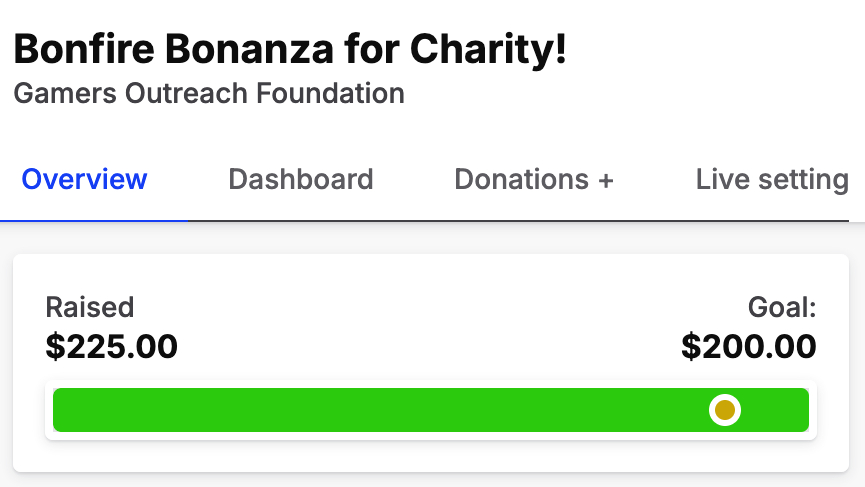Image resolution: width=865 pixels, height=487 pixels.
Task: Click the Bonfire Bonanza for Charity! title
Action: [290, 50]
